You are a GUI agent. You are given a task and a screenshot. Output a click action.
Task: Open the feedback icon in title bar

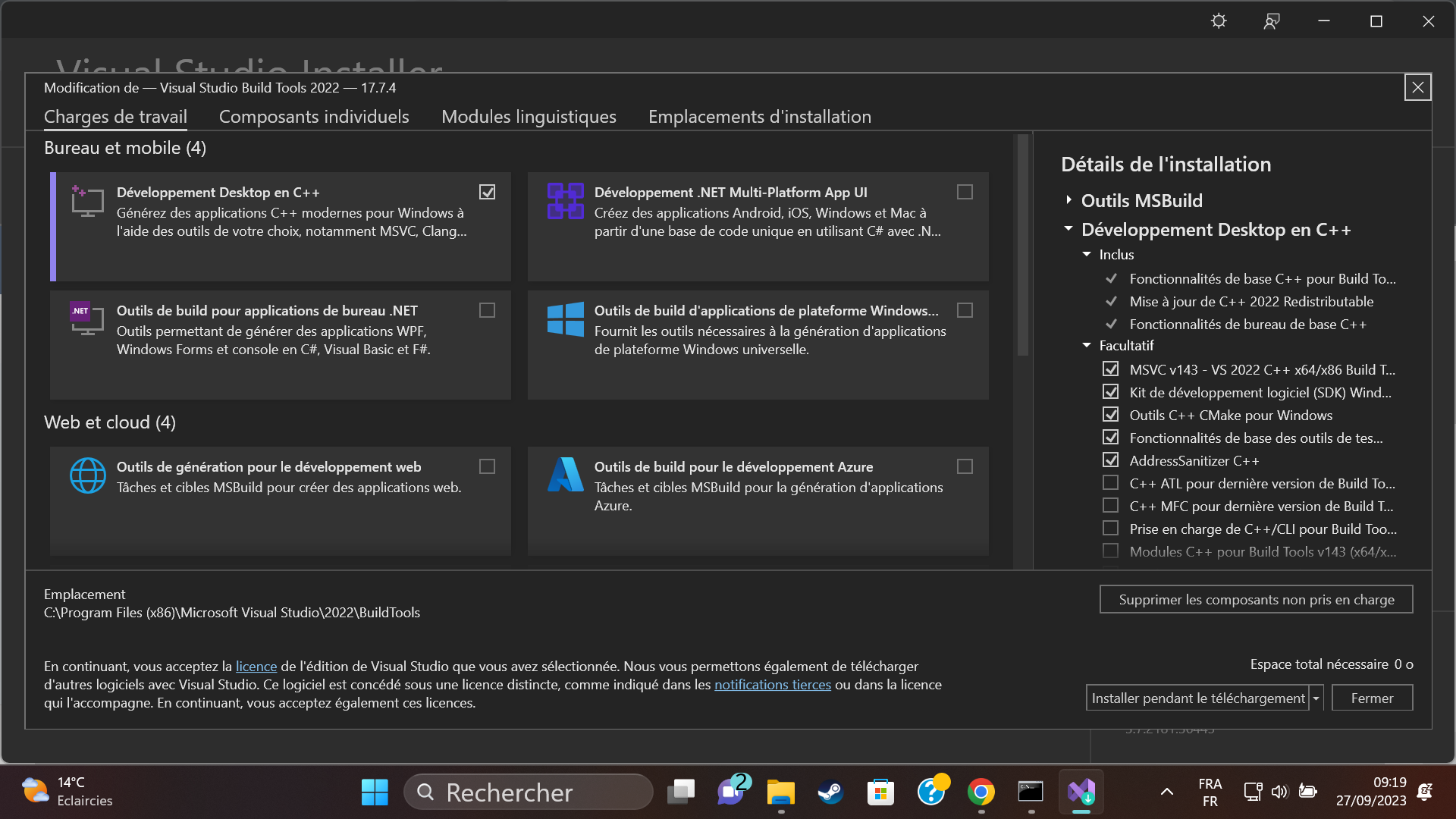point(1272,21)
